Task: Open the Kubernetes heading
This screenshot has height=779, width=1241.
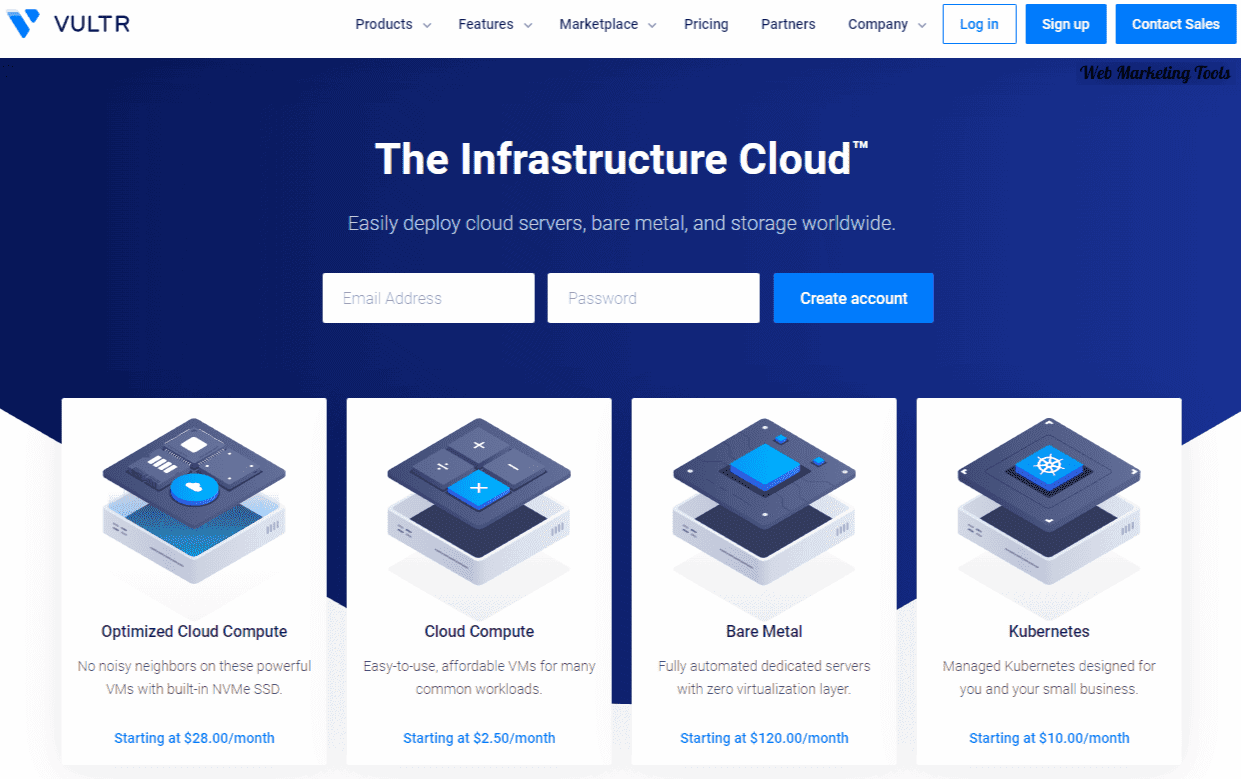Action: click(1049, 631)
